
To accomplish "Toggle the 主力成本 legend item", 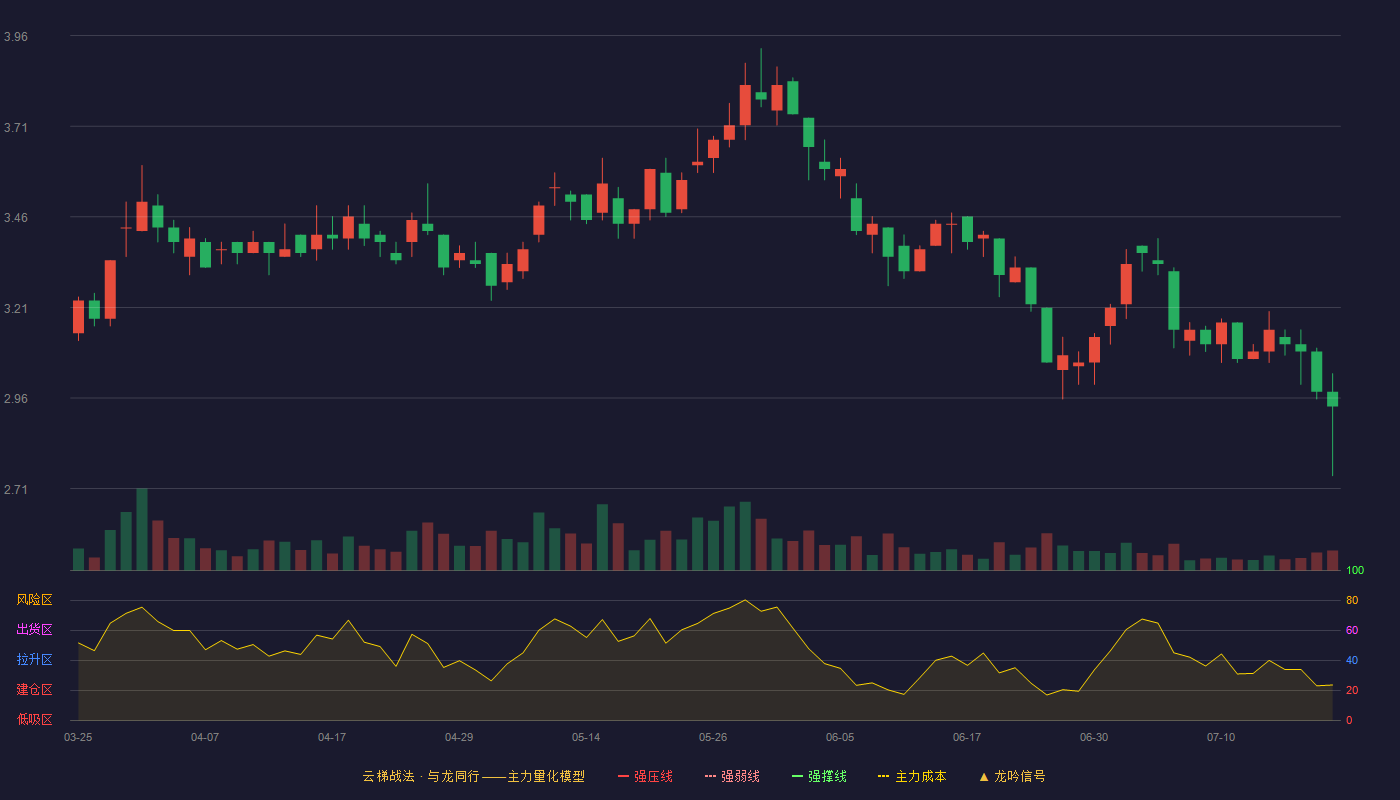I will point(912,776).
